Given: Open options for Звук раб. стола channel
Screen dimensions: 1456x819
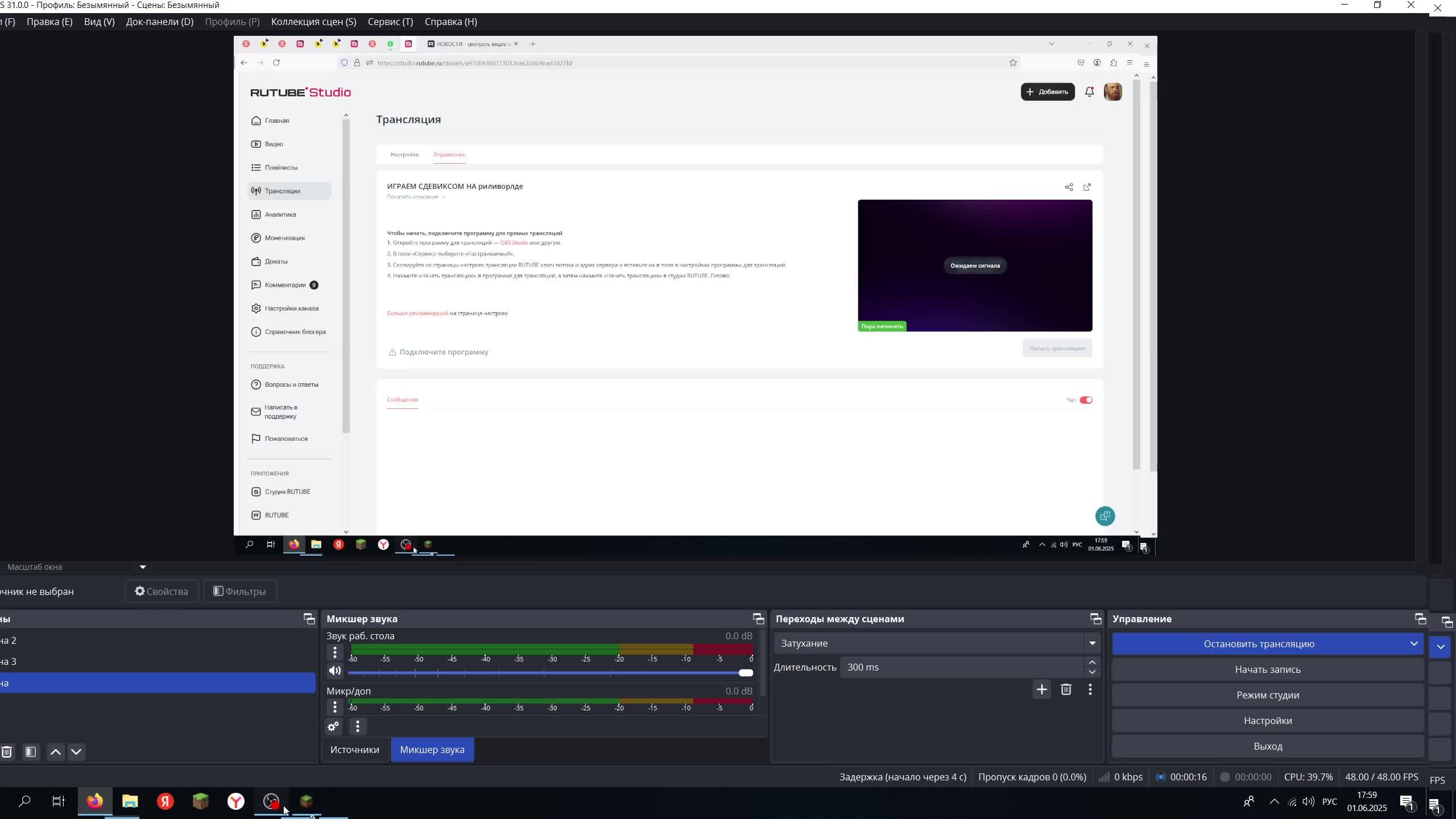Looking at the screenshot, I should pyautogui.click(x=335, y=652).
